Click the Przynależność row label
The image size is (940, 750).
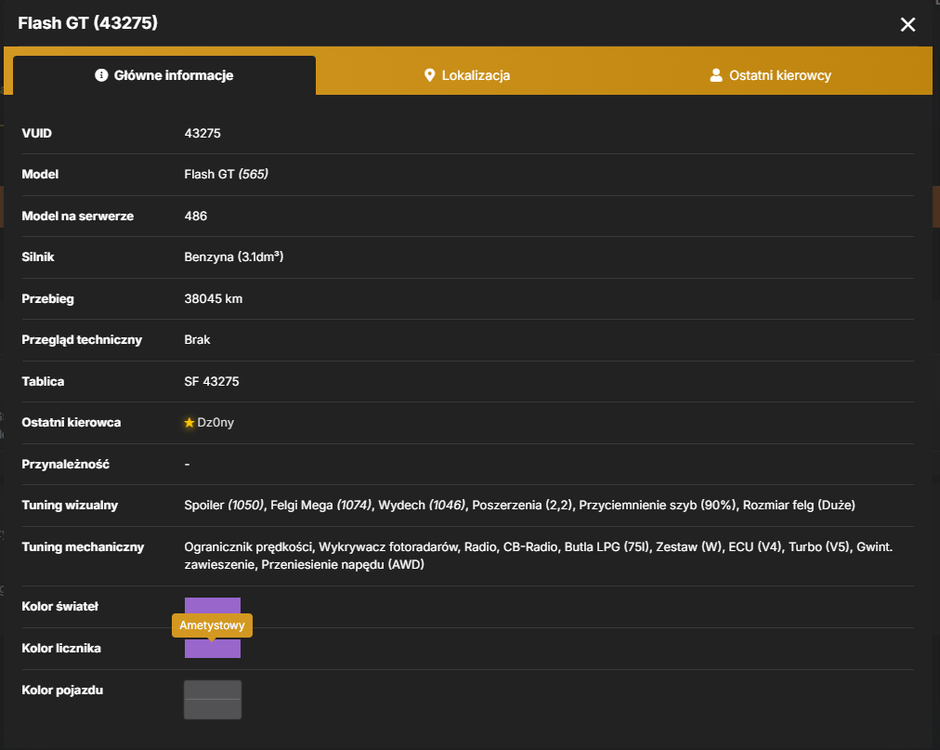(65, 464)
